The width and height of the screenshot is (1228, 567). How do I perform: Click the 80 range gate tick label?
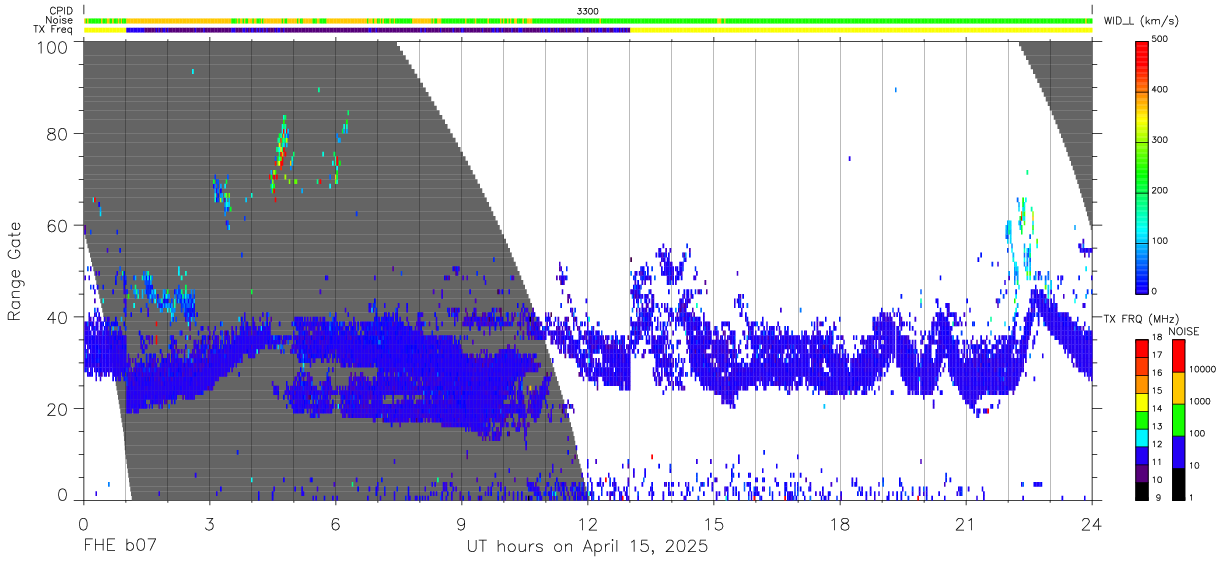[x=57, y=134]
